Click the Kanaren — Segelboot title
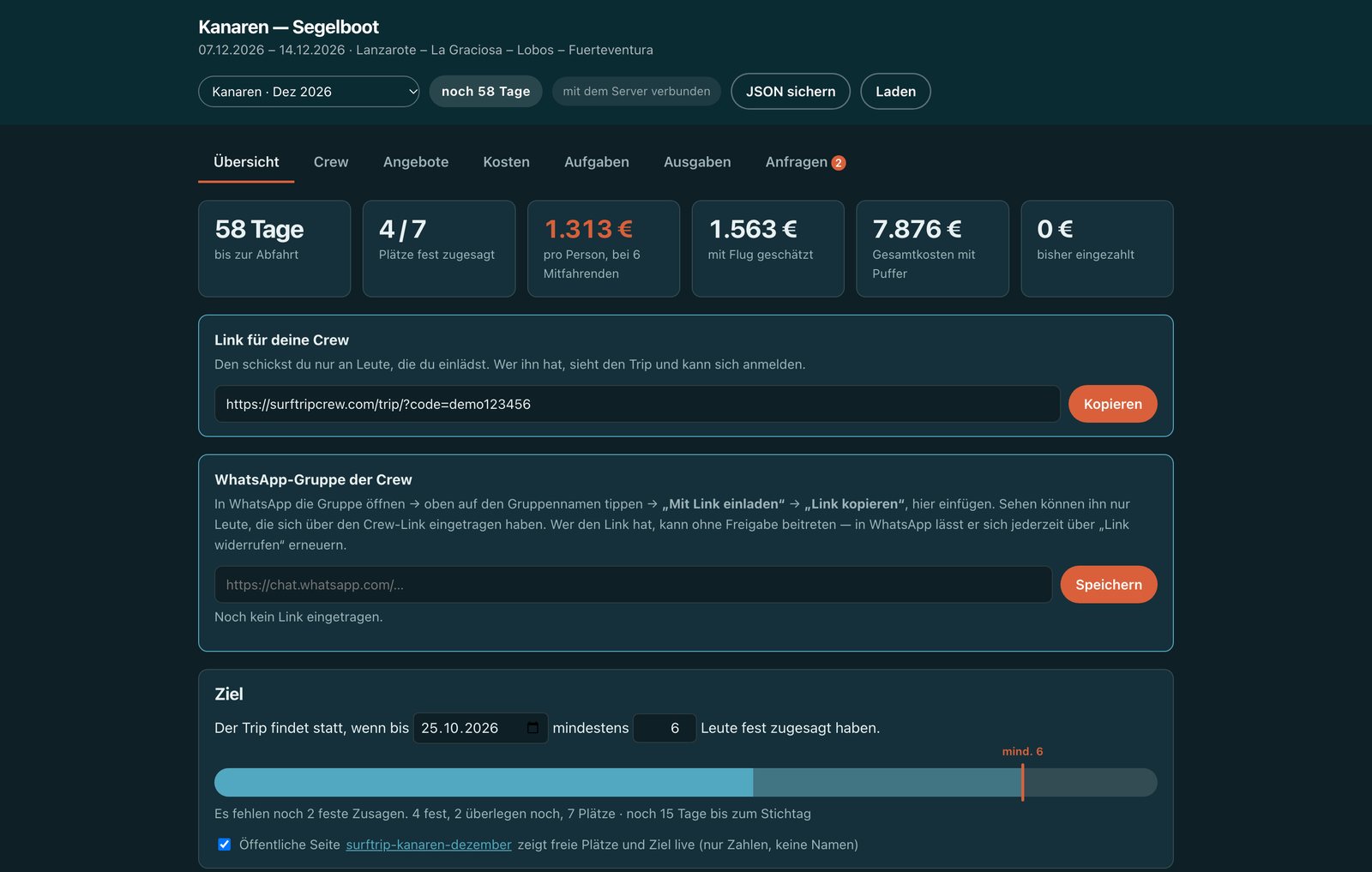The height and width of the screenshot is (872, 1372). [x=288, y=27]
